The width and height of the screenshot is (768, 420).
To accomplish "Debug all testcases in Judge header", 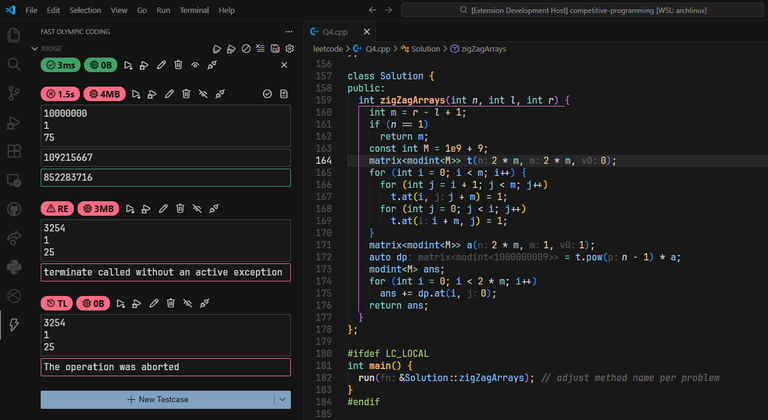I will (231, 49).
